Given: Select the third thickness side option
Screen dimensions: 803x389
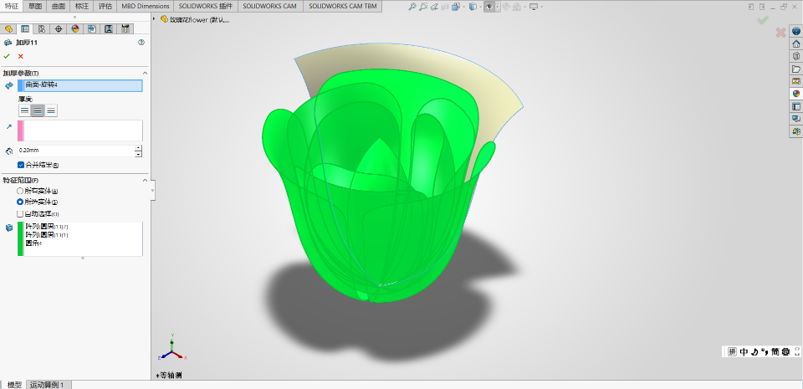Looking at the screenshot, I should point(51,111).
